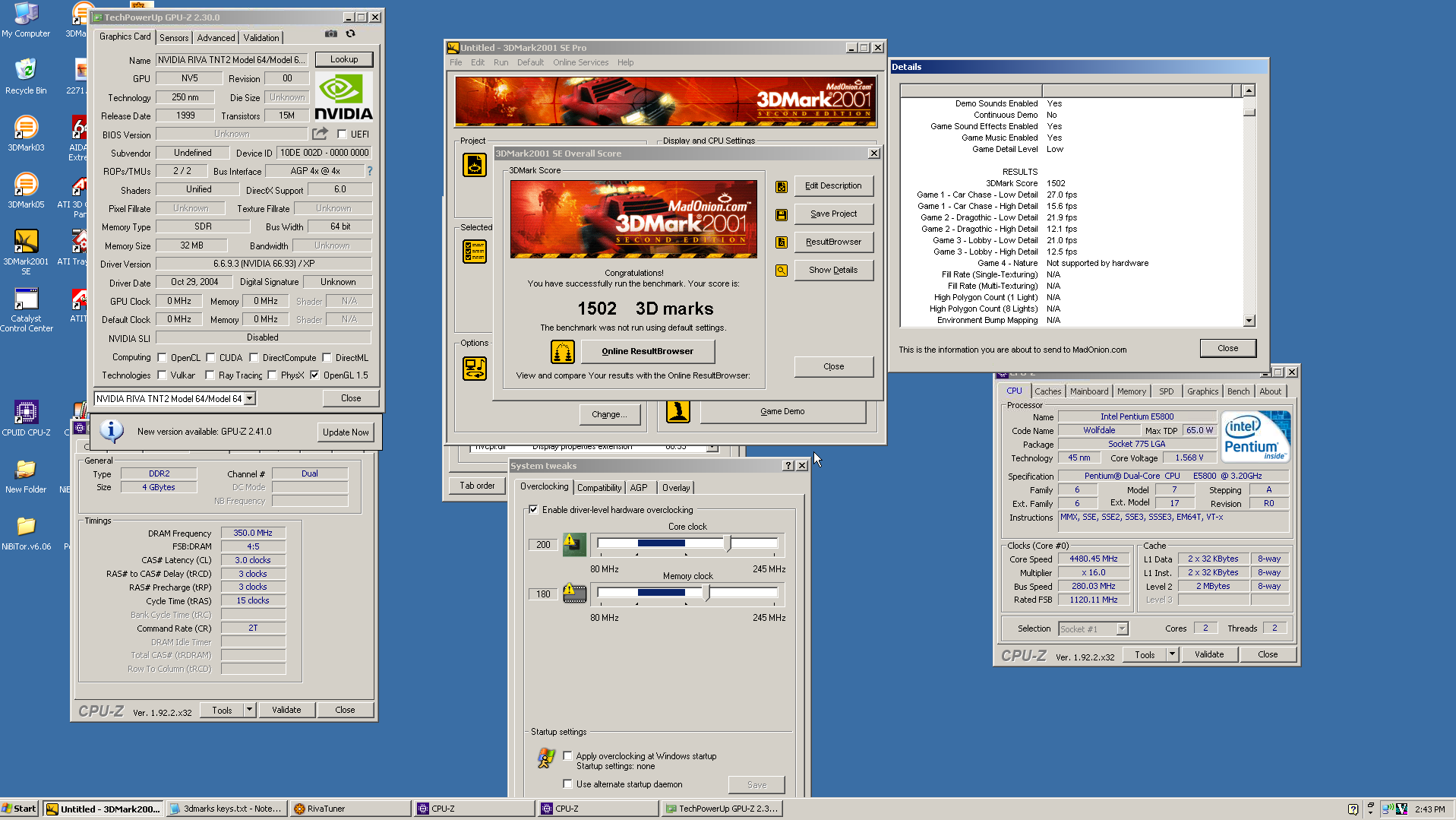Click Validate button in right CPU-Z
1456x820 pixels.
1209,654
